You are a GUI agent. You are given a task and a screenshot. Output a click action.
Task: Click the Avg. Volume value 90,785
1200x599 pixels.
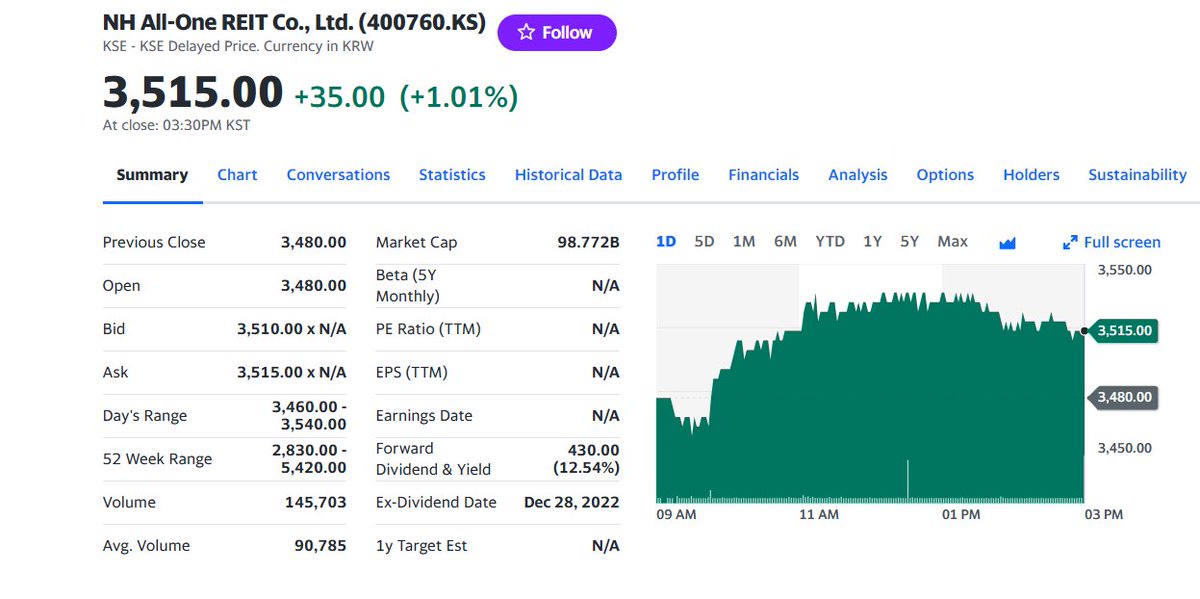(x=320, y=546)
